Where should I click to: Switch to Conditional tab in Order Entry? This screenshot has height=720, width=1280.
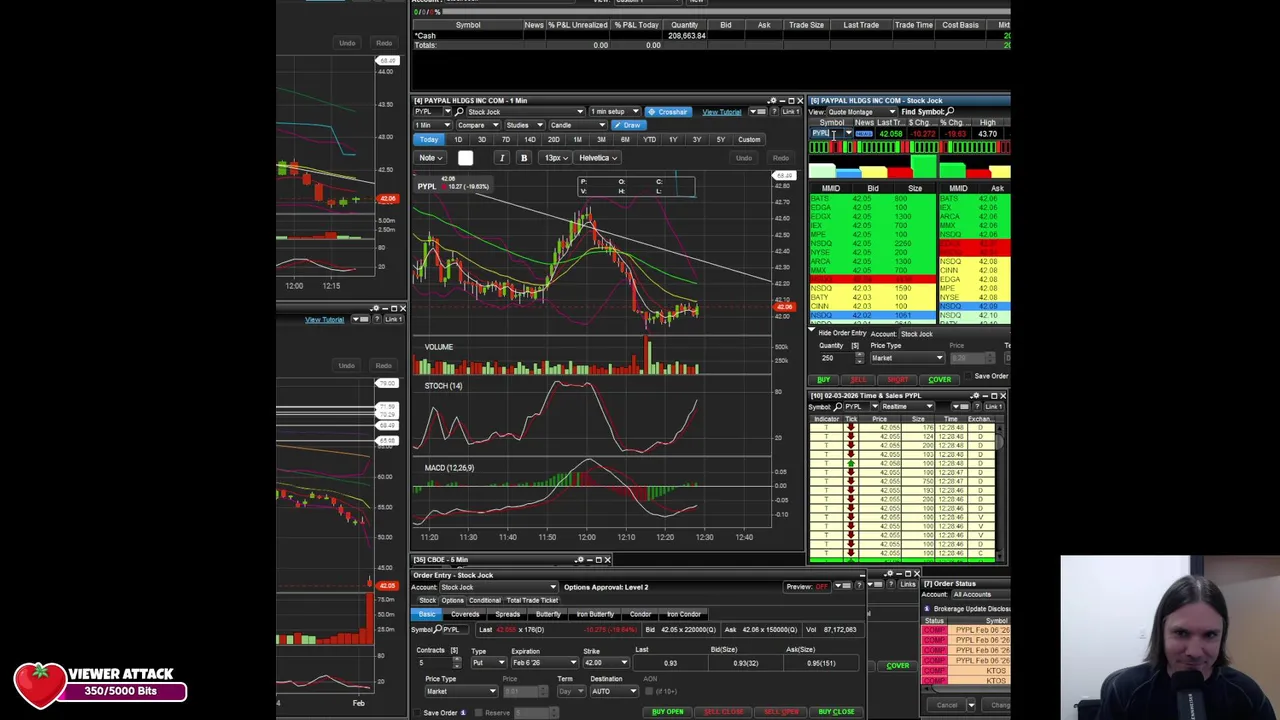(x=485, y=600)
